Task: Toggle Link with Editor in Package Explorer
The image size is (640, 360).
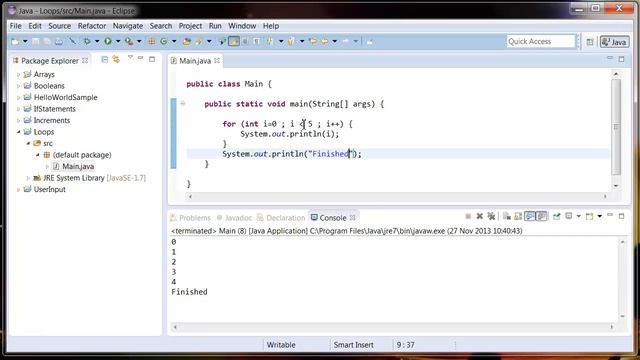Action: pyautogui.click(x=116, y=60)
